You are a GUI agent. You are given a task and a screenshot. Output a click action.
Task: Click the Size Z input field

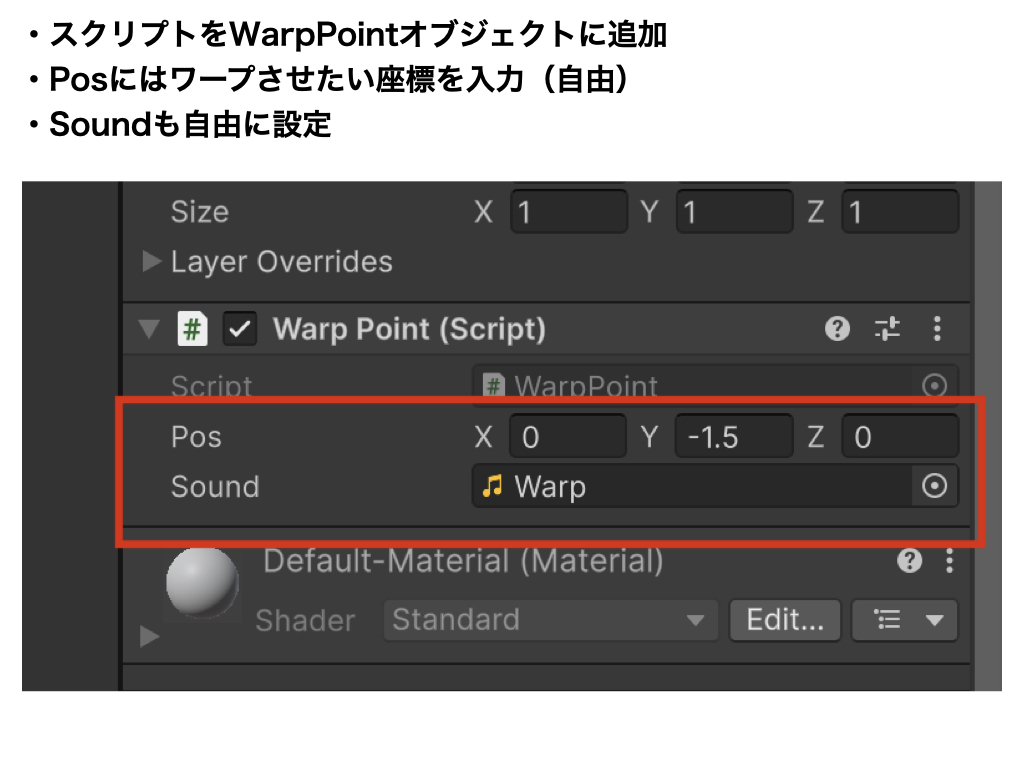click(899, 212)
